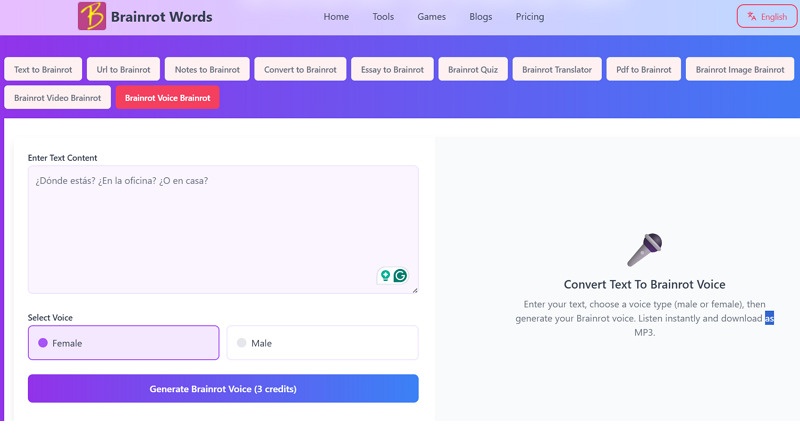The width and height of the screenshot is (800, 438).
Task: Click the text area resize handle corner
Action: click(x=415, y=290)
